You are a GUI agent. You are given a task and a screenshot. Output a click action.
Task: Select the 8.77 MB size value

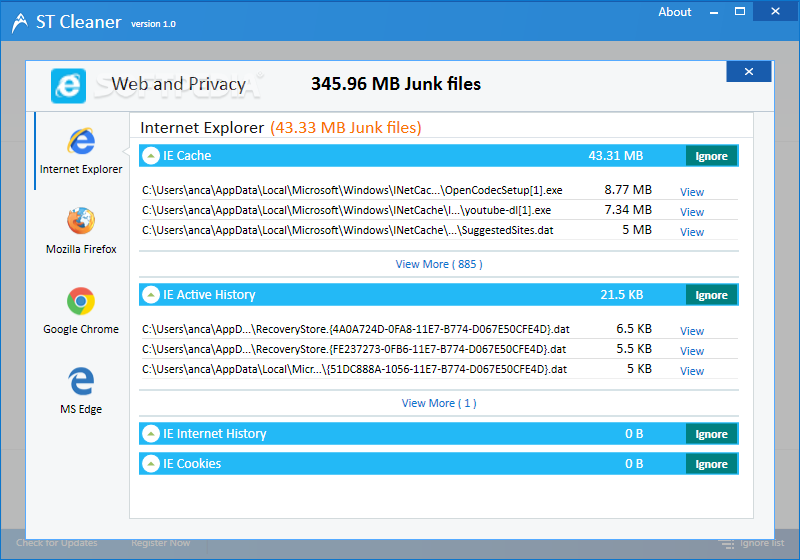(628, 190)
